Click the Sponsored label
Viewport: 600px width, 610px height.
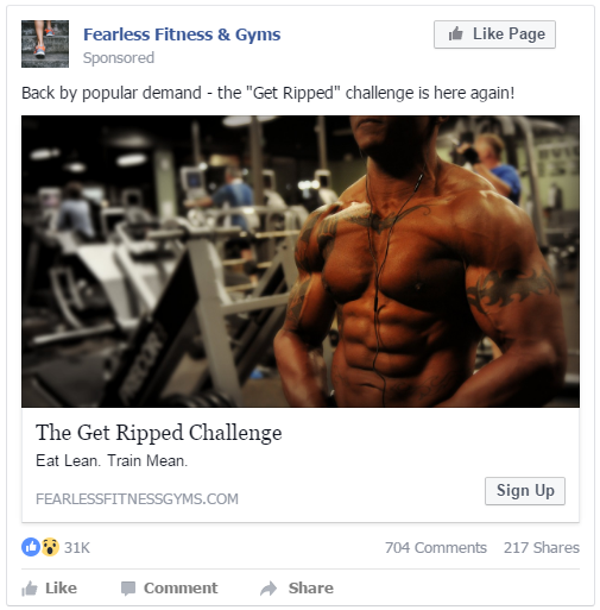tap(119, 58)
